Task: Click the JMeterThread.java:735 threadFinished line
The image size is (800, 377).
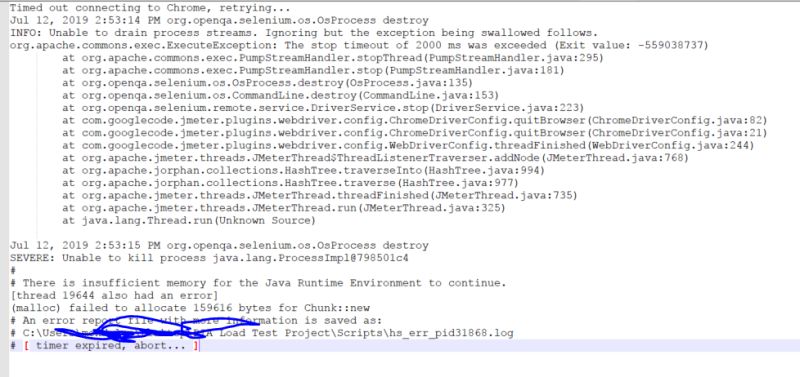Action: point(320,195)
